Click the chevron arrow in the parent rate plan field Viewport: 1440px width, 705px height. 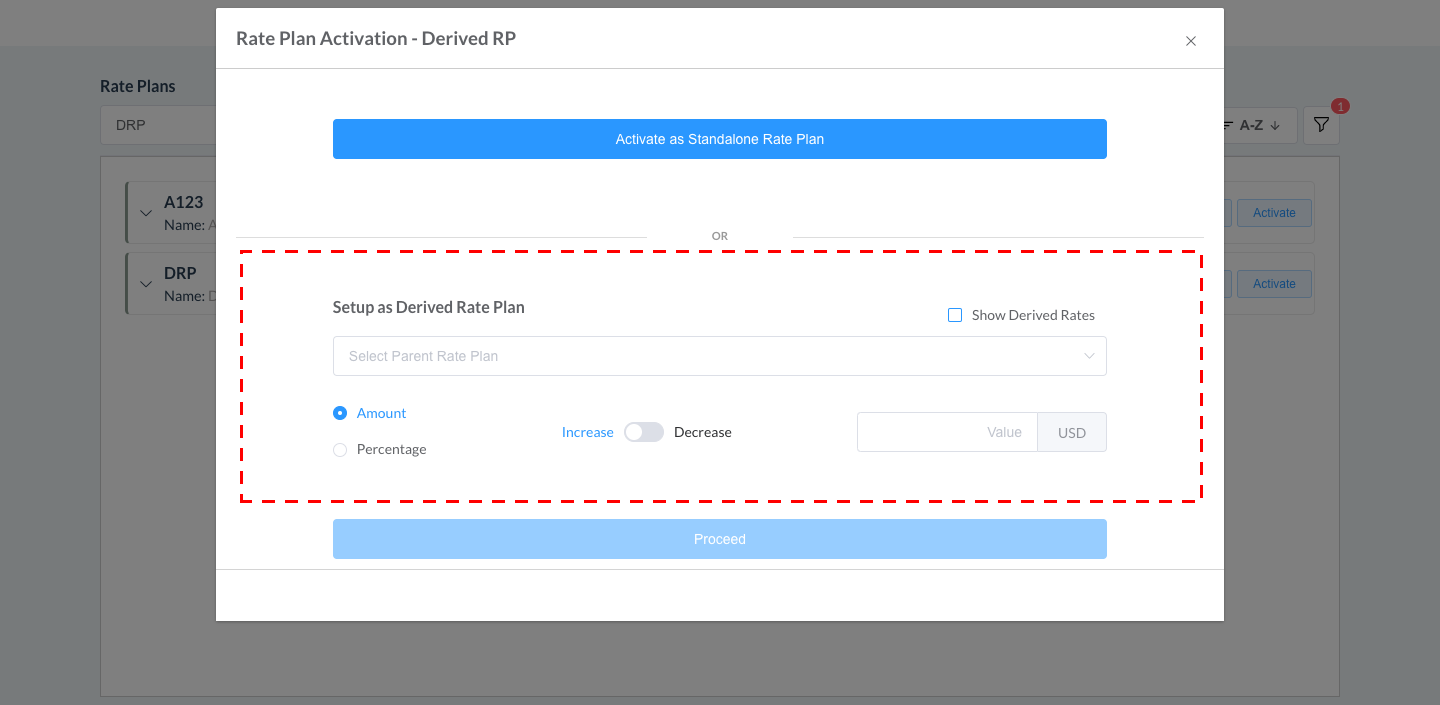click(1089, 356)
